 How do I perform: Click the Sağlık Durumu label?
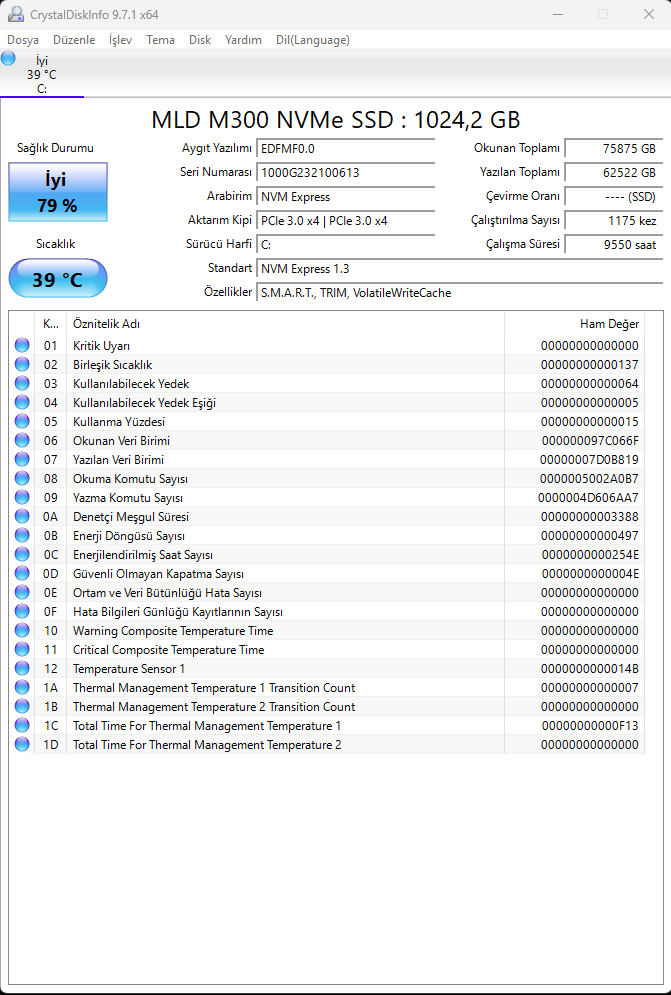[x=55, y=148]
